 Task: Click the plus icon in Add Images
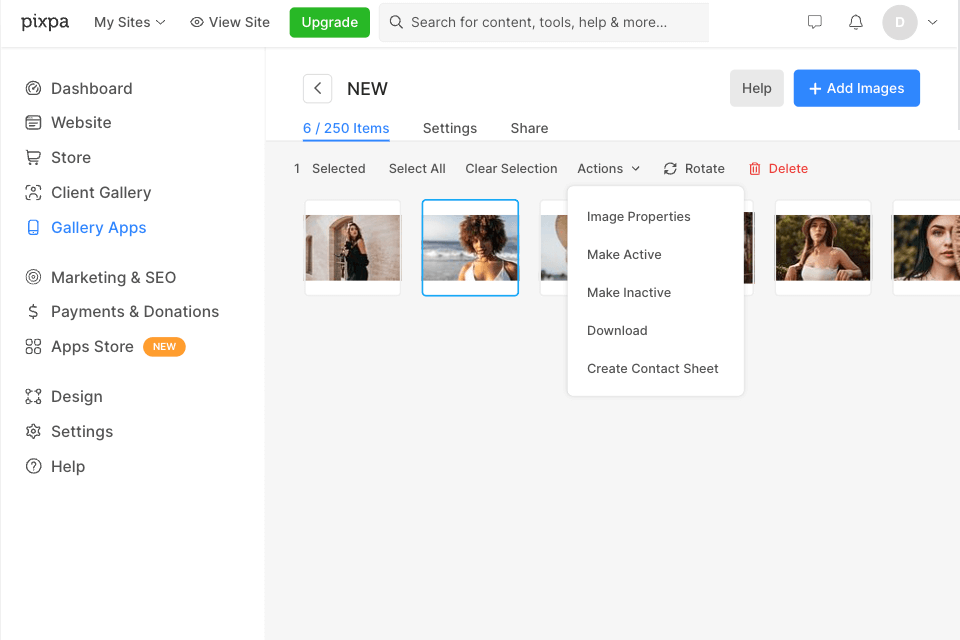click(x=814, y=89)
